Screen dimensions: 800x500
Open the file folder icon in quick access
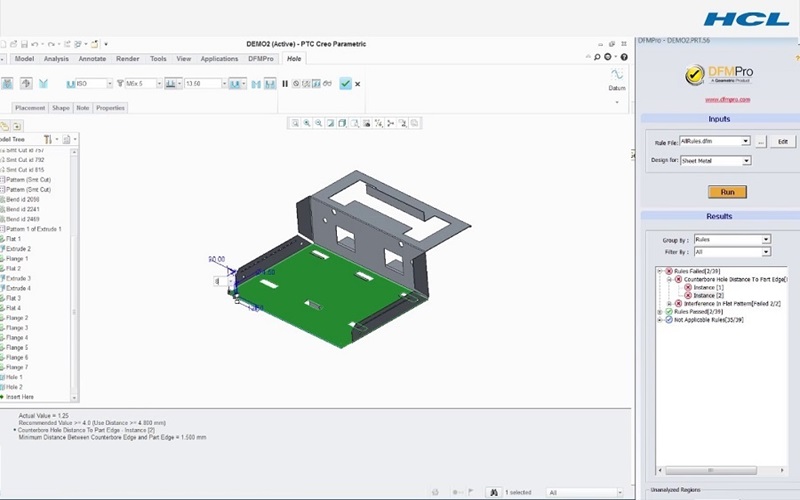click(x=14, y=44)
